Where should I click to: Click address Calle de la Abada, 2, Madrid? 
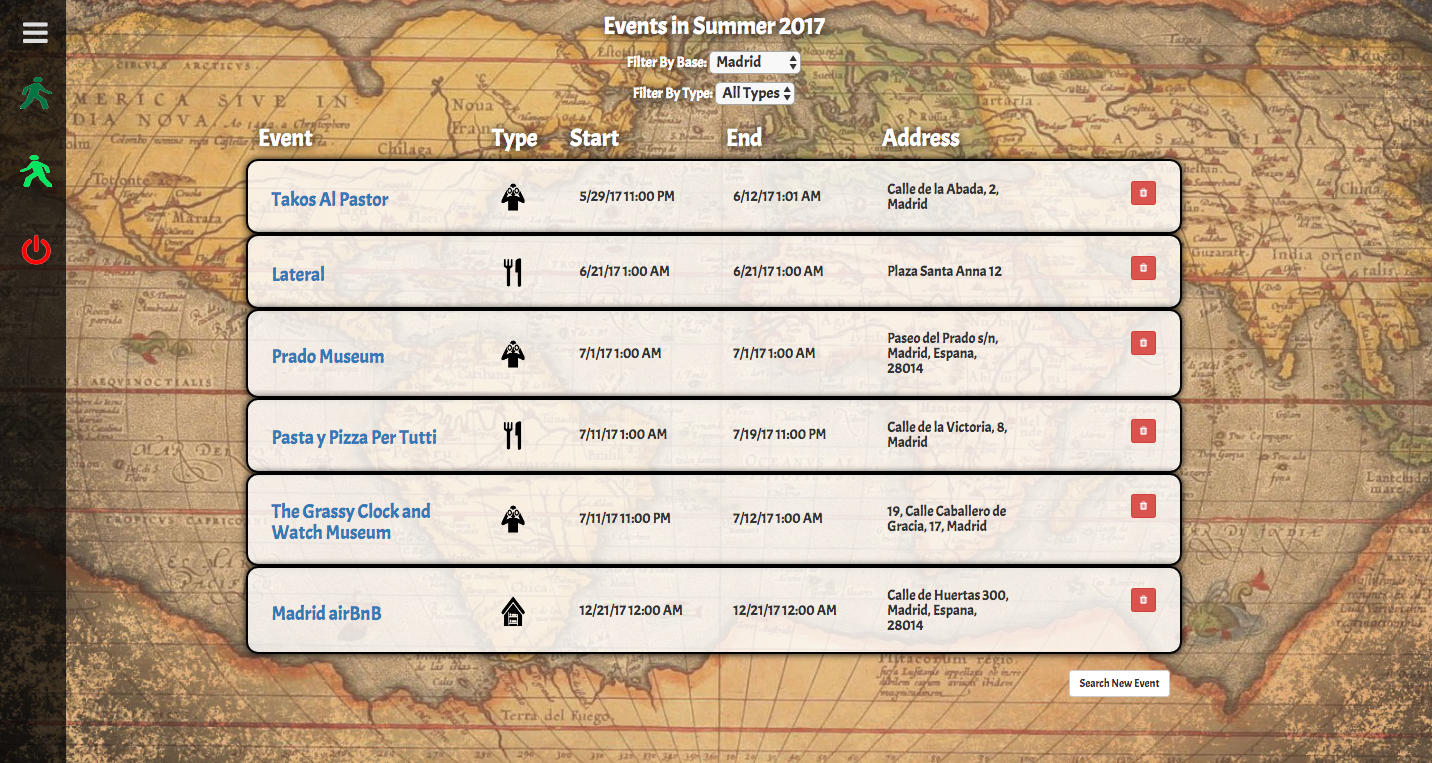943,196
